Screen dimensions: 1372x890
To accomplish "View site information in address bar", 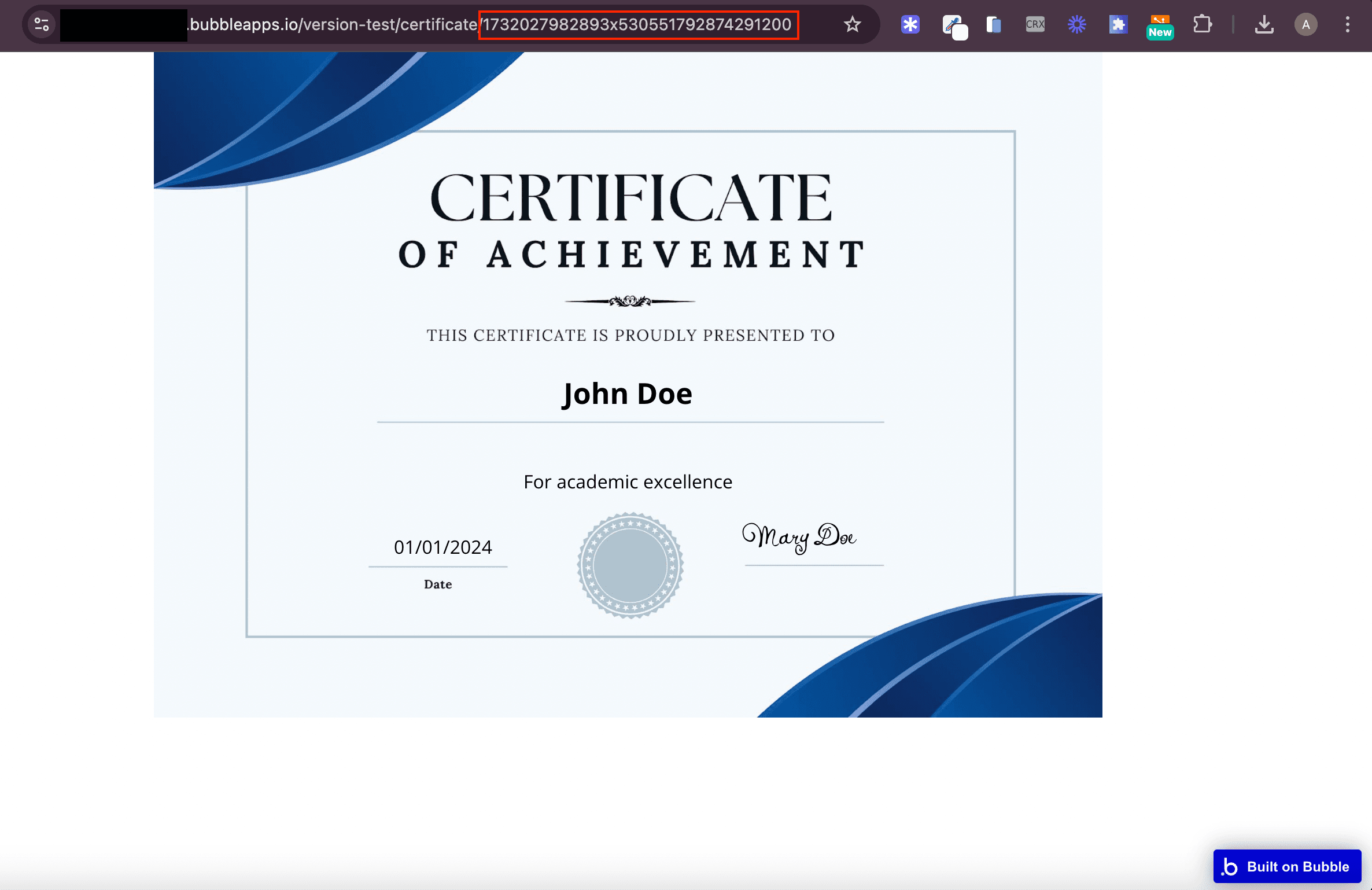I will pos(42,24).
